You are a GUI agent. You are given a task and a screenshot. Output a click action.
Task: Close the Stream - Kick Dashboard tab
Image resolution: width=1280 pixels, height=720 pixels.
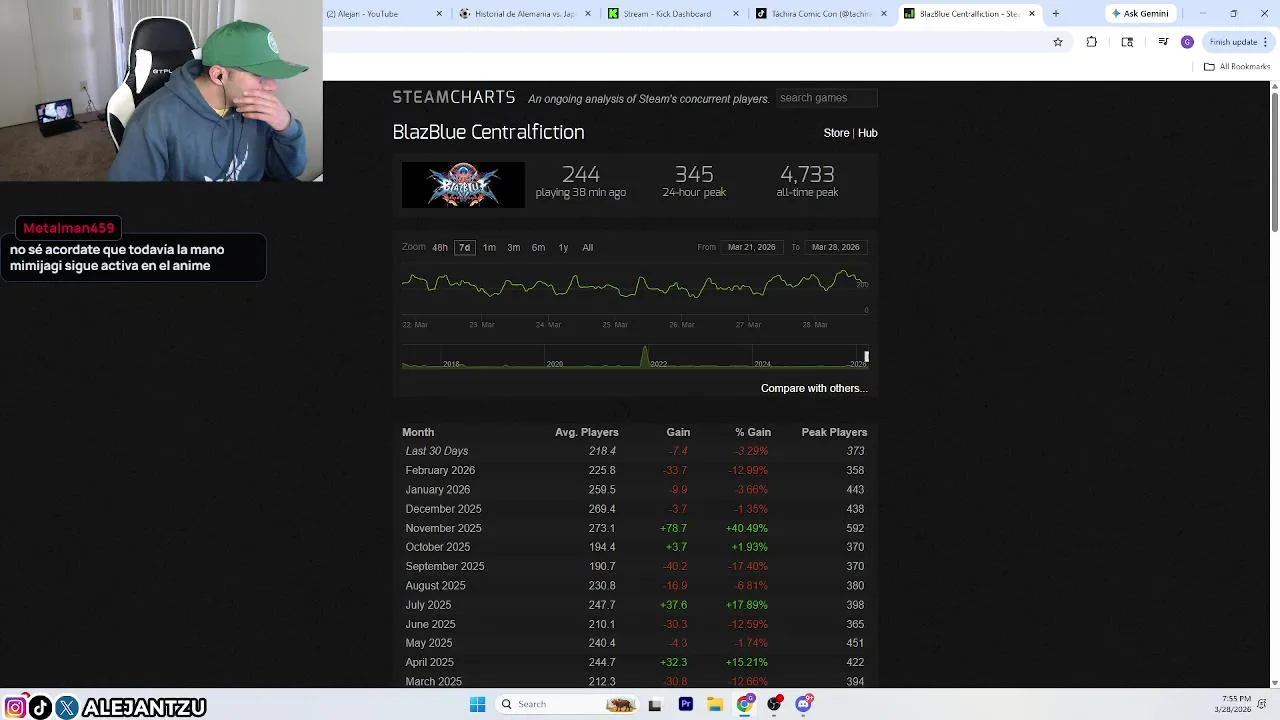[736, 14]
